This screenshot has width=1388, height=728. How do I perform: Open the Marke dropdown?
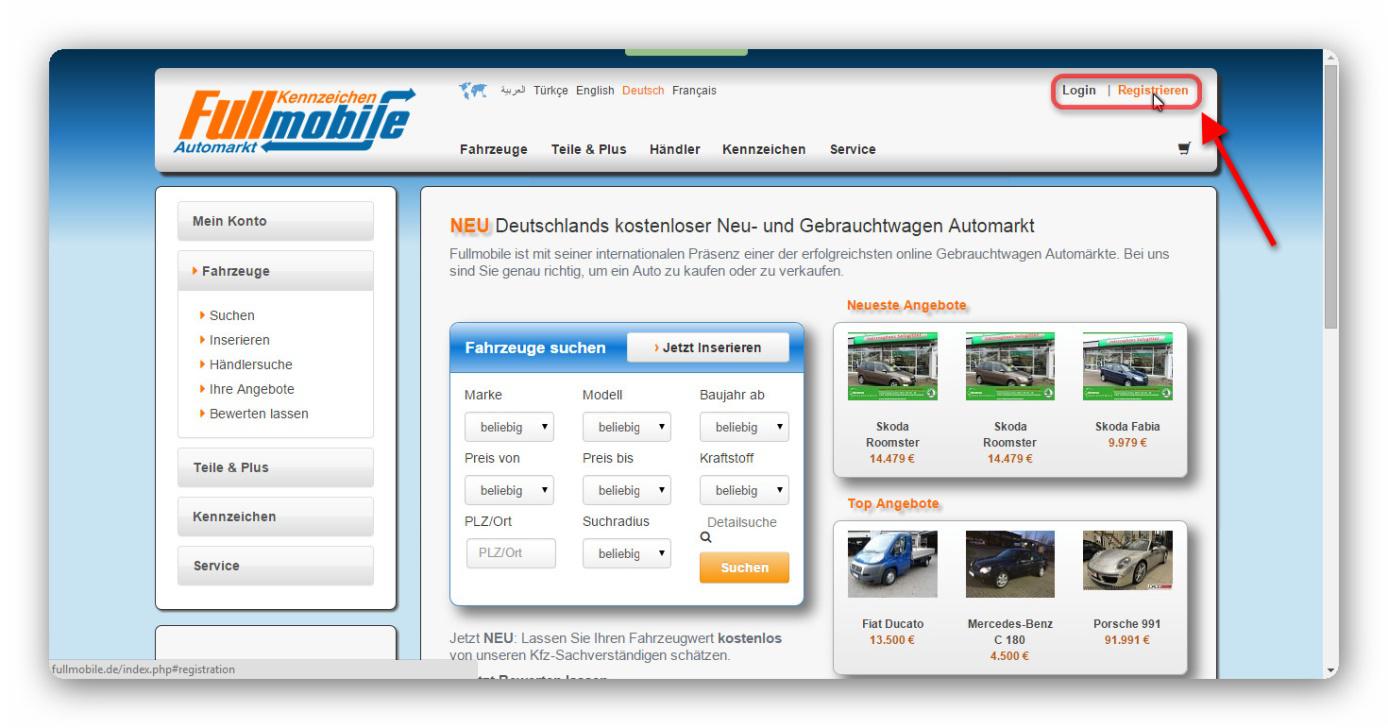pyautogui.click(x=509, y=427)
